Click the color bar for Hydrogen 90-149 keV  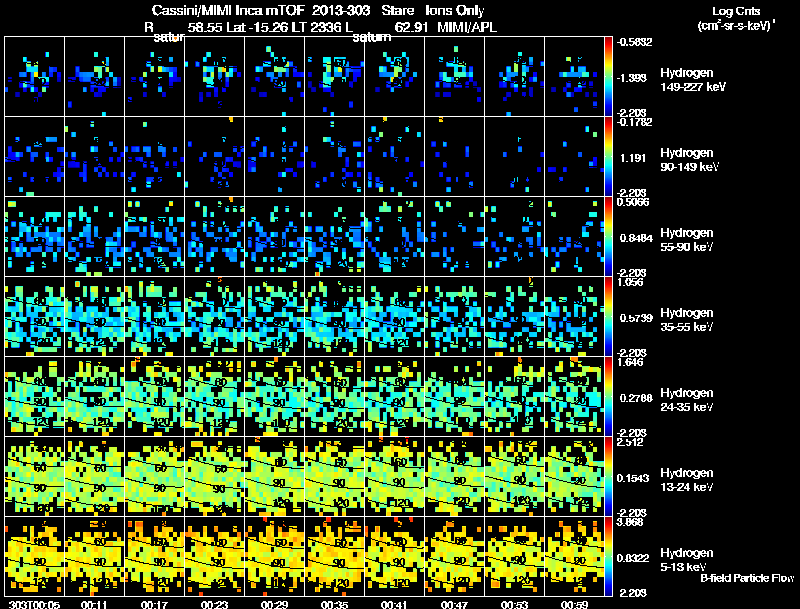pyautogui.click(x=609, y=157)
